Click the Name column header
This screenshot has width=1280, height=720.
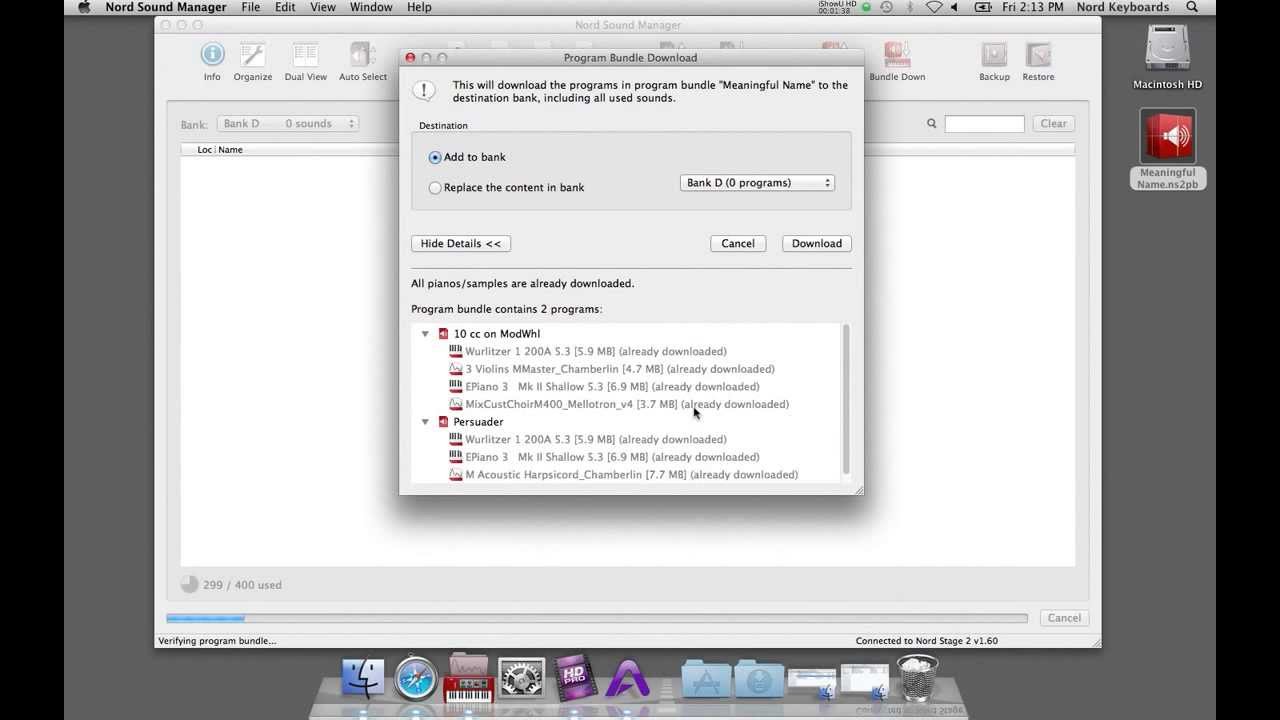230,150
